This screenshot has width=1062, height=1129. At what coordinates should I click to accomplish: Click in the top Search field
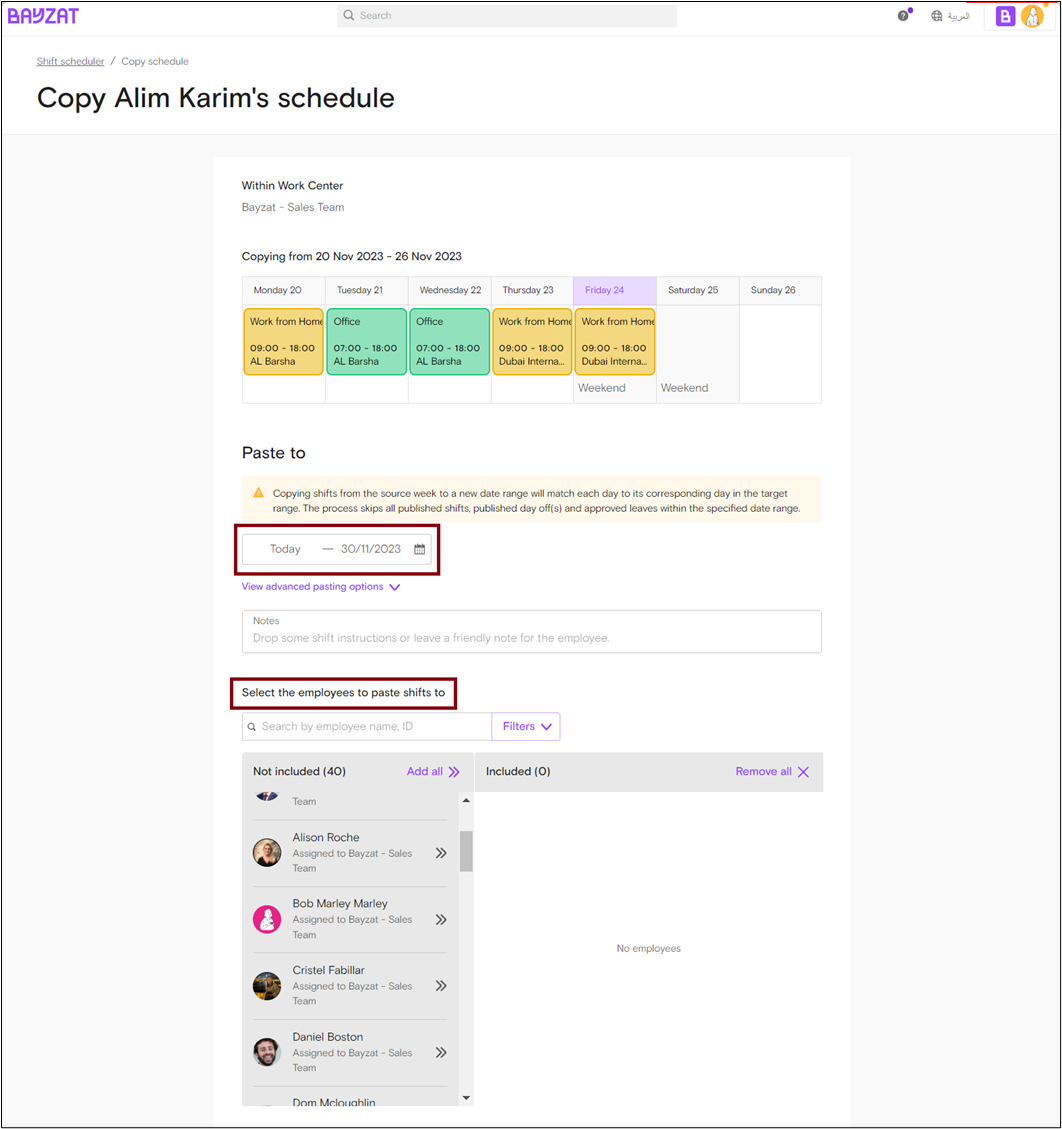tap(507, 15)
